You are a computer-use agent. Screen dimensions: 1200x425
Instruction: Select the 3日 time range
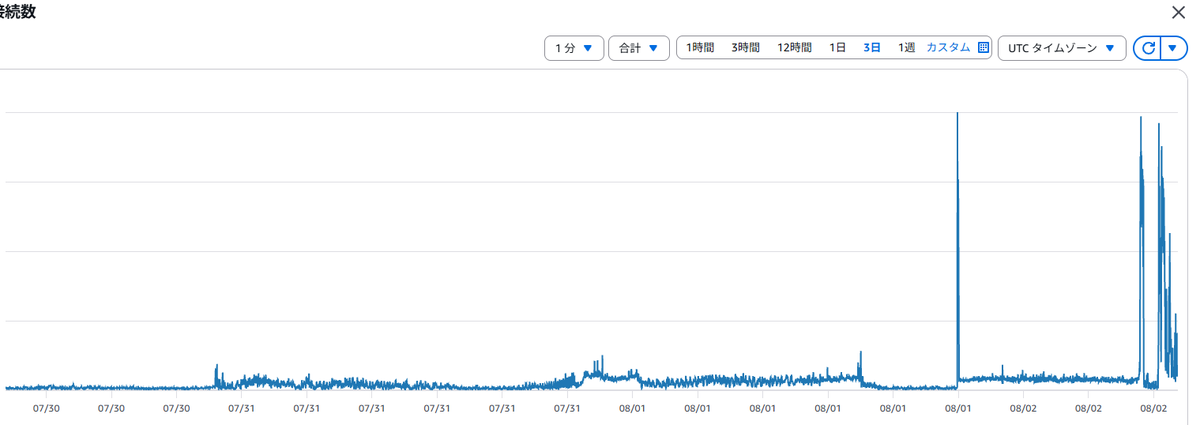[872, 48]
